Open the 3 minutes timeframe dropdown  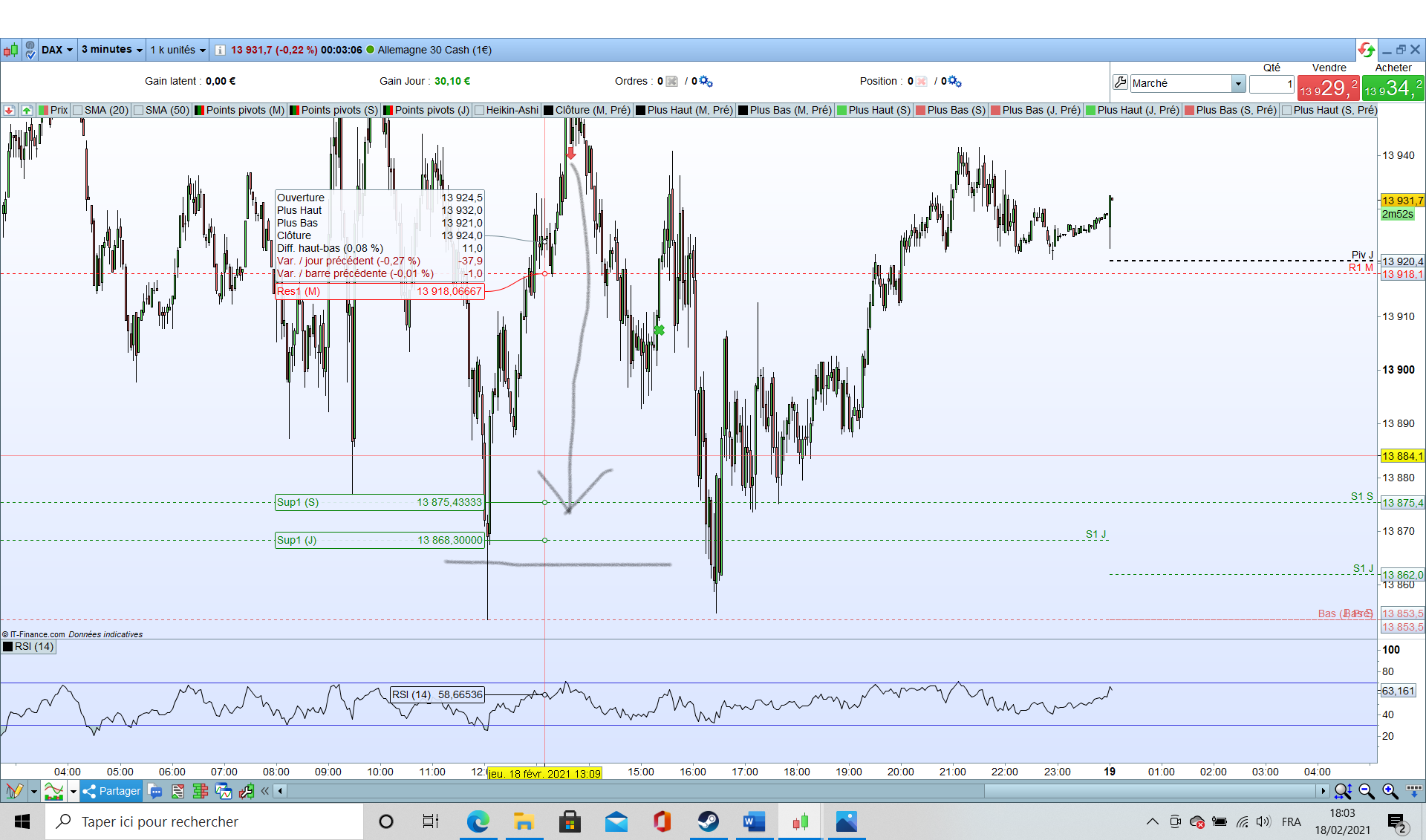pos(111,50)
